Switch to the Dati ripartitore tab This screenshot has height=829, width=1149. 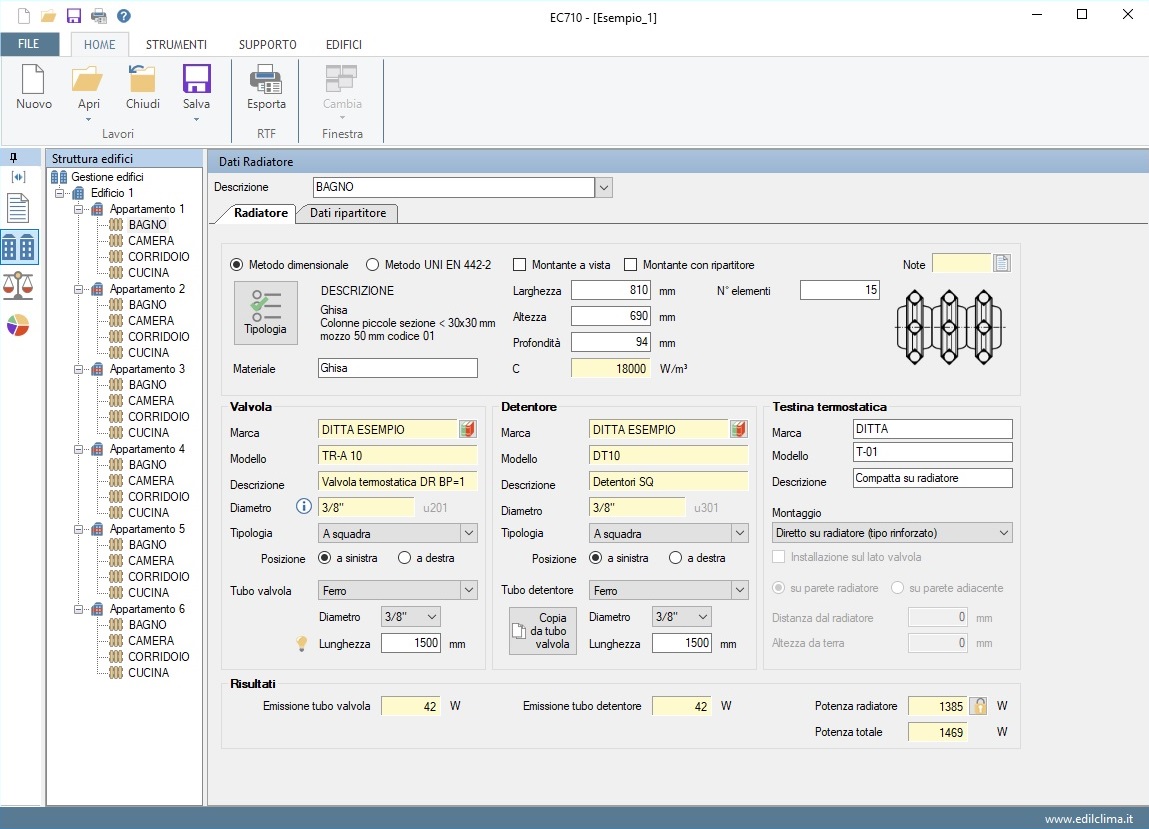coord(348,213)
